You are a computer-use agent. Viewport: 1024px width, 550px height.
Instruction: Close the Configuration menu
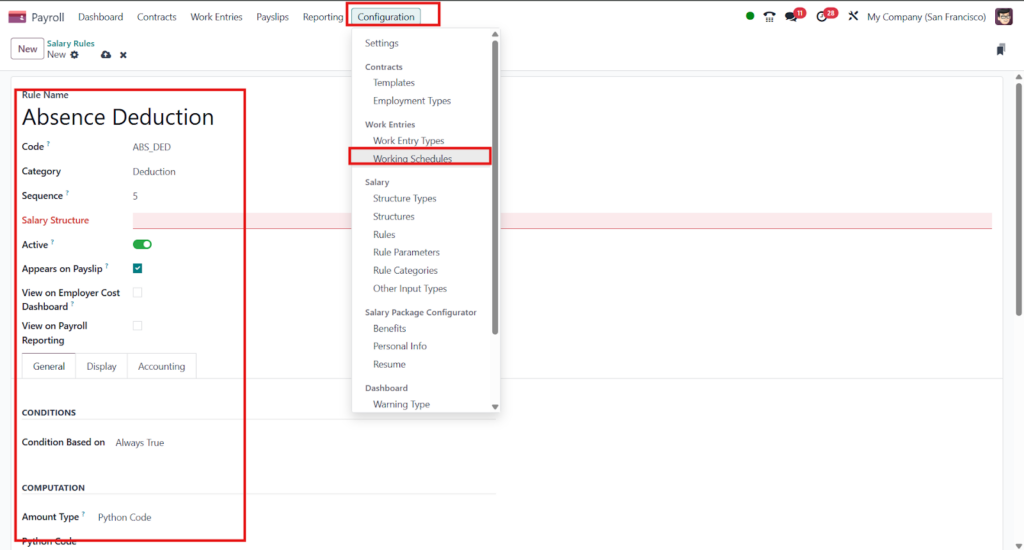pos(386,17)
